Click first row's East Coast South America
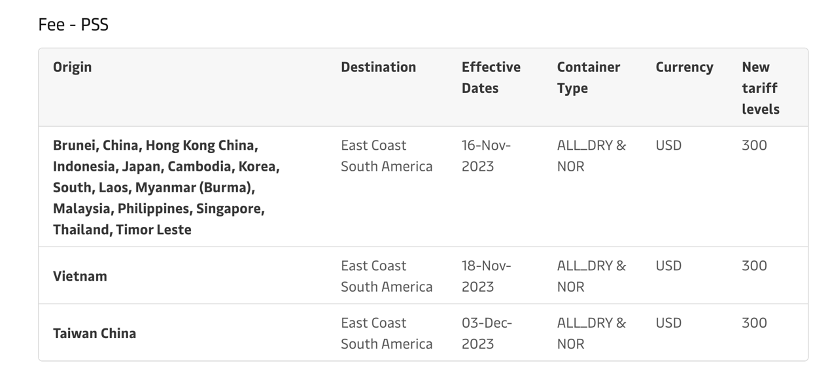This screenshot has height=380, width=830. 386,156
